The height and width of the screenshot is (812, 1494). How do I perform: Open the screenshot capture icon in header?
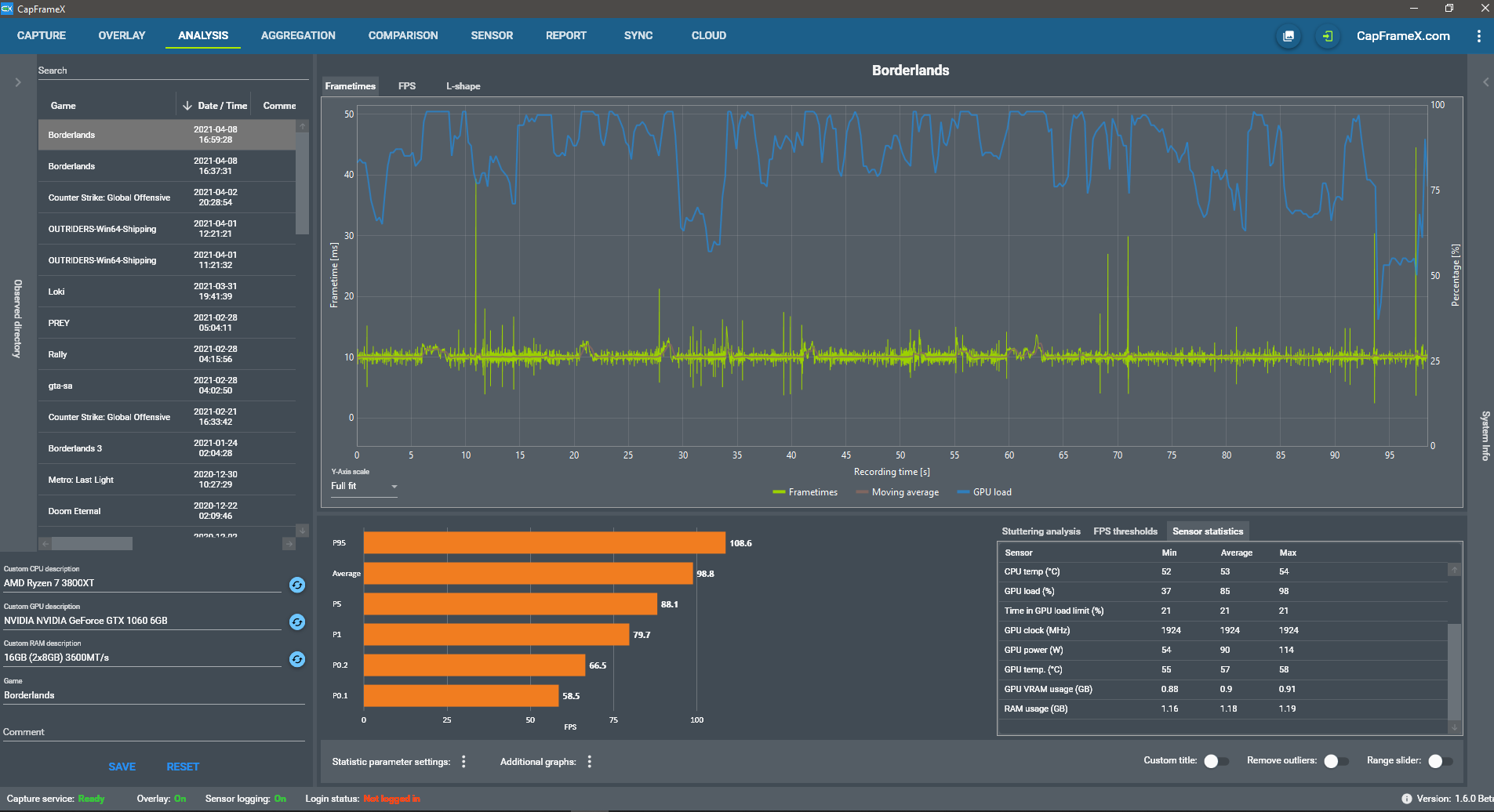pos(1288,36)
